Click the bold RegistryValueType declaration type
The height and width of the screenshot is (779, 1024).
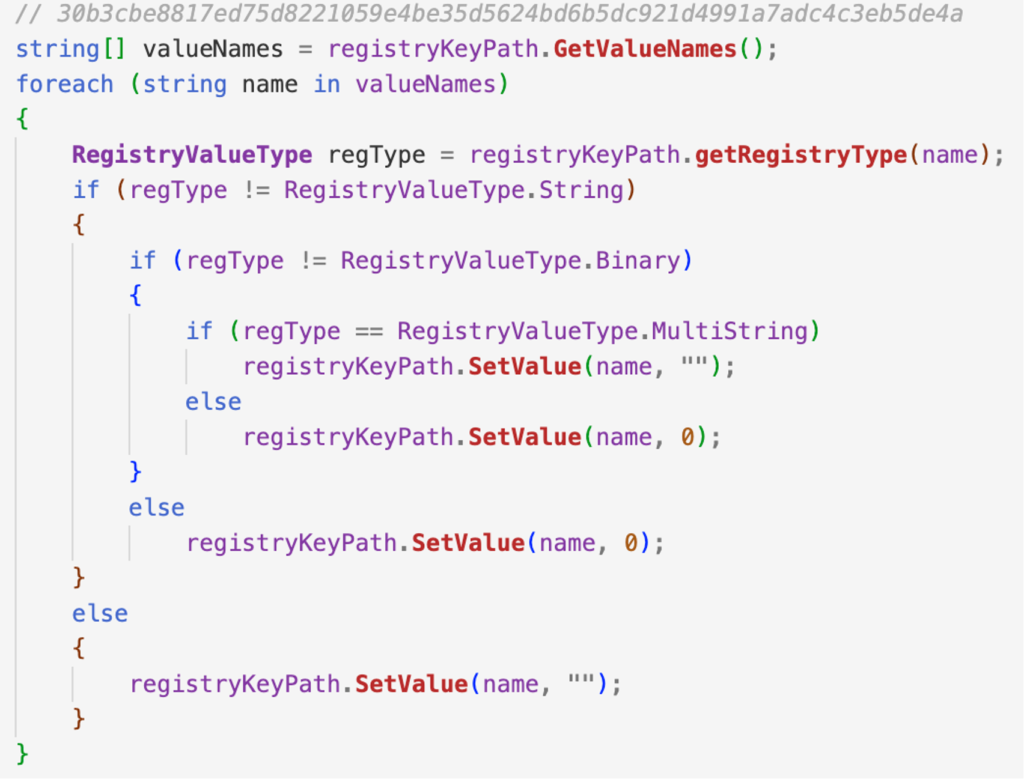191,155
